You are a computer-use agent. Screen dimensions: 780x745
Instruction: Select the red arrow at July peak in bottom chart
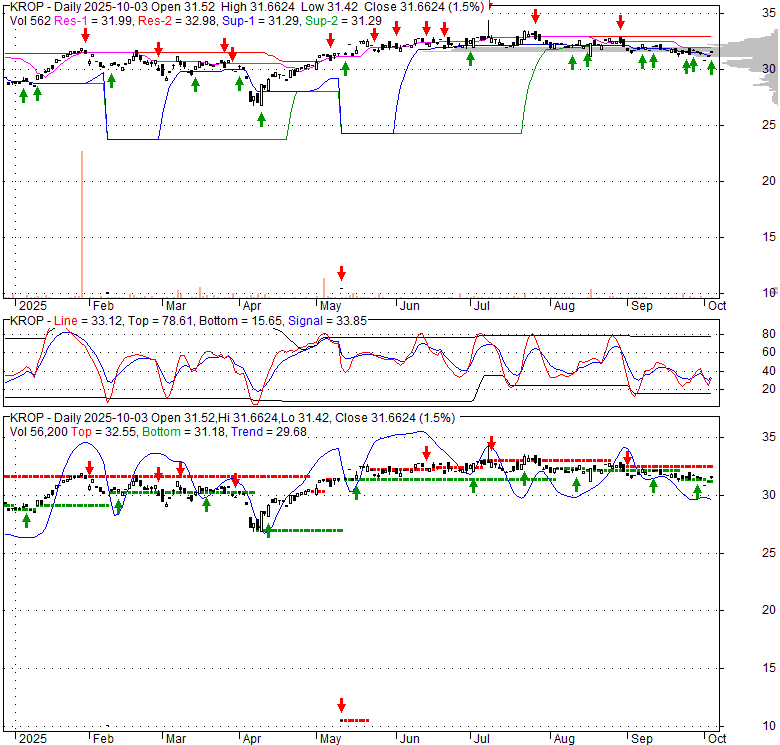(491, 443)
